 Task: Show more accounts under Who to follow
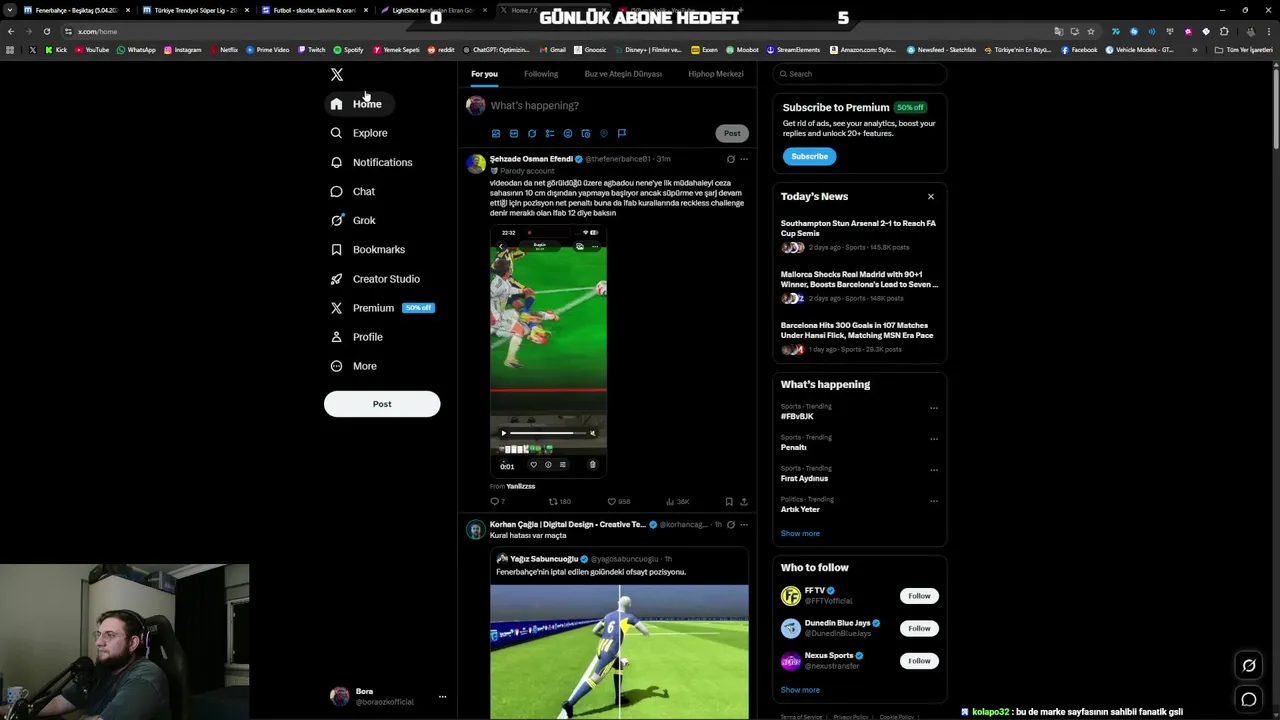800,690
